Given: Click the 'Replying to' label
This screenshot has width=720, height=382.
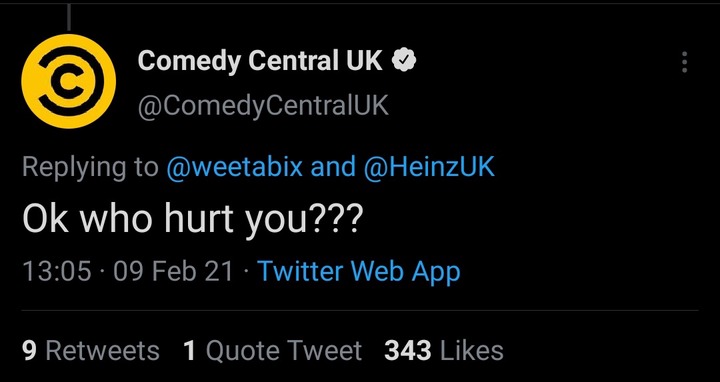Looking at the screenshot, I should point(90,168).
